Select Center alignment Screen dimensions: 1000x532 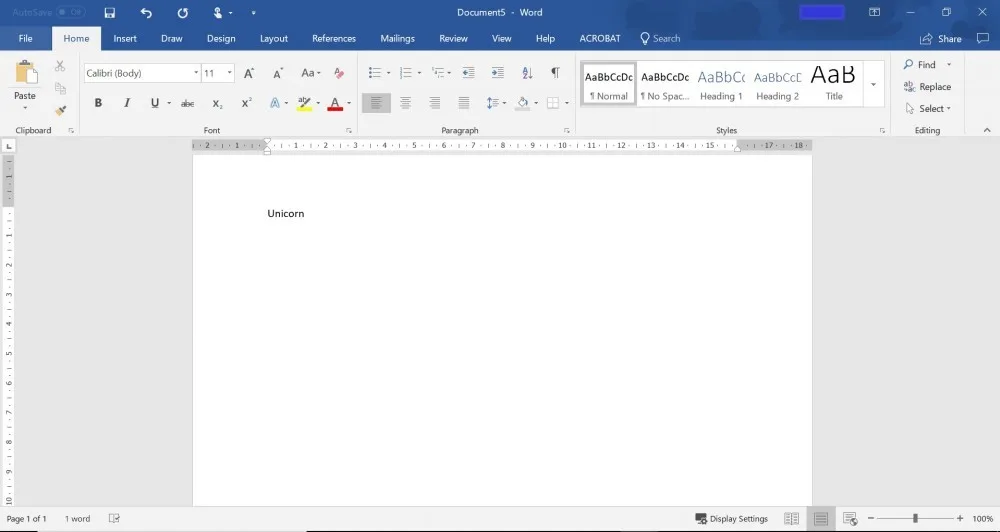tap(405, 103)
